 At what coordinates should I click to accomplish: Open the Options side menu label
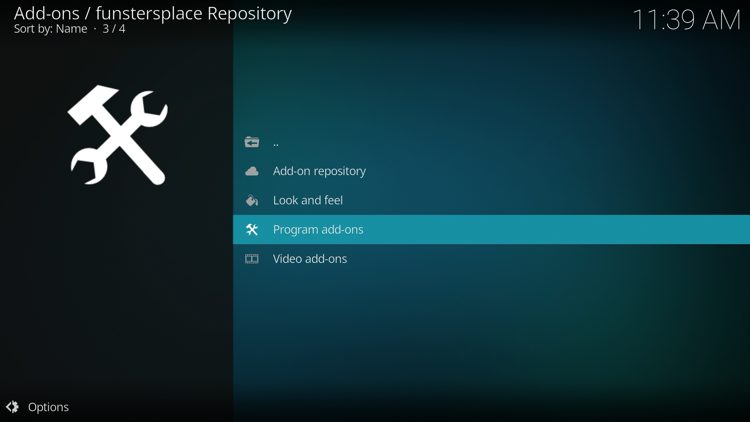[48, 407]
